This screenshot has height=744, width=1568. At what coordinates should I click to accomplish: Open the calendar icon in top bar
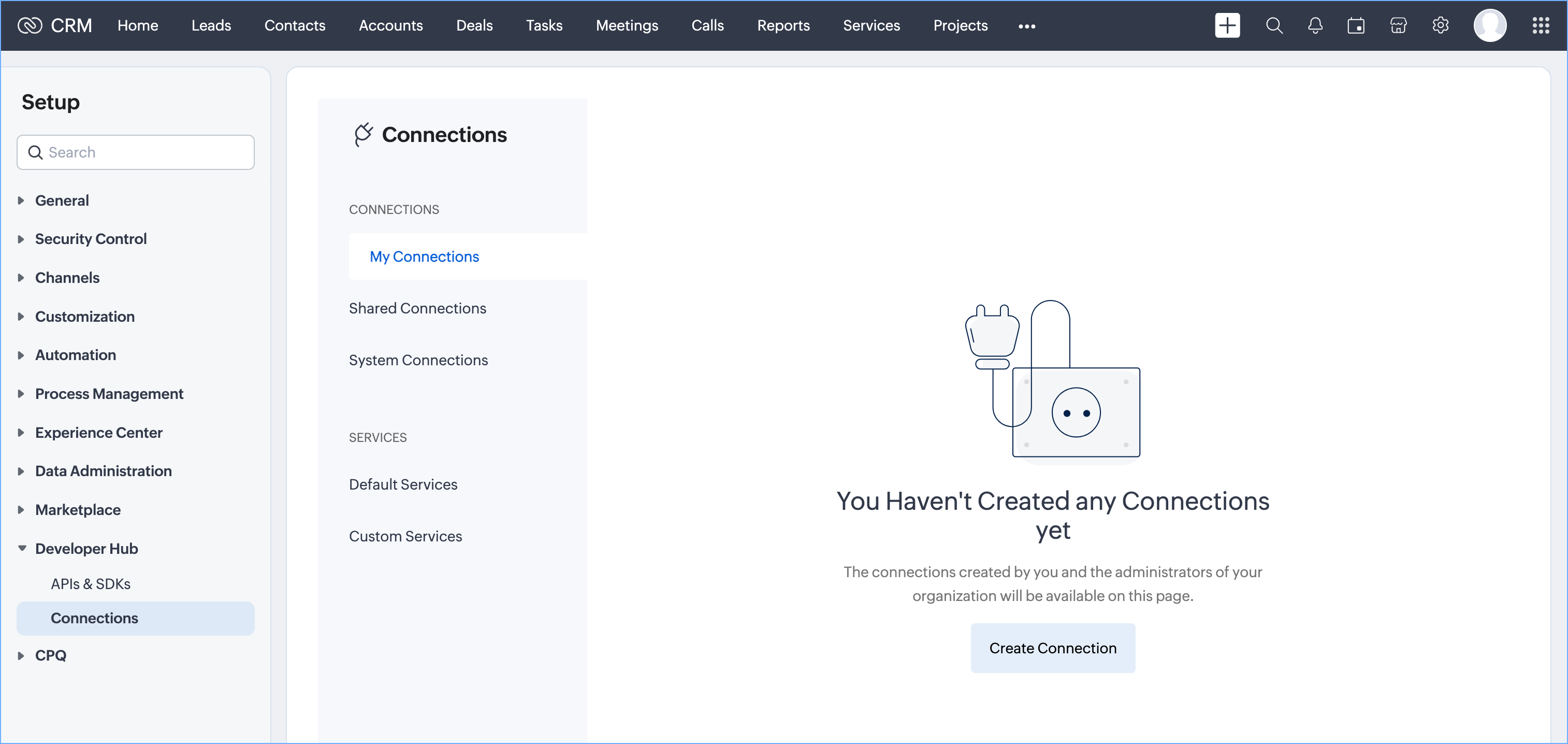pyautogui.click(x=1356, y=25)
